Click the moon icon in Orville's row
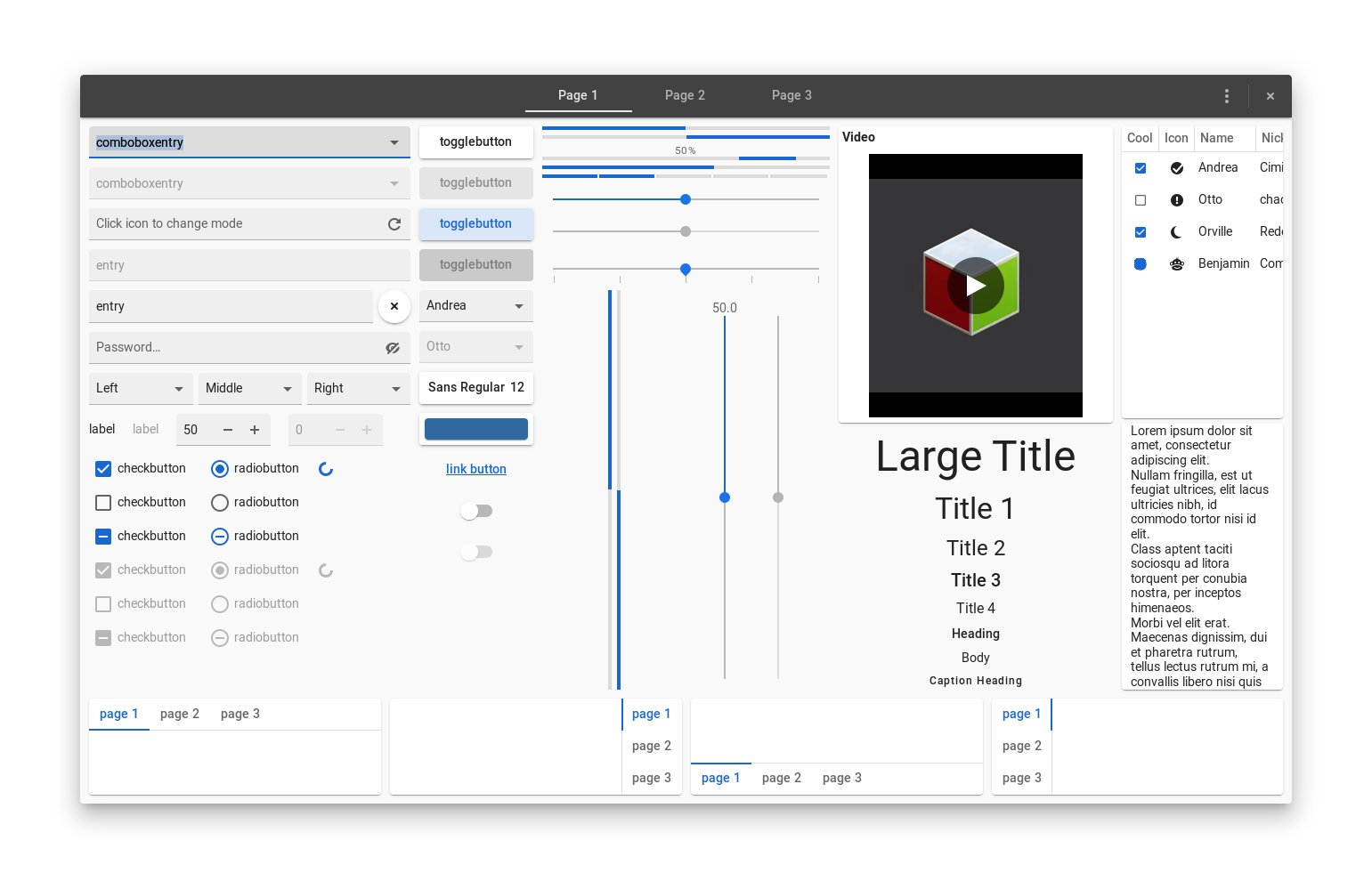 point(1177,232)
